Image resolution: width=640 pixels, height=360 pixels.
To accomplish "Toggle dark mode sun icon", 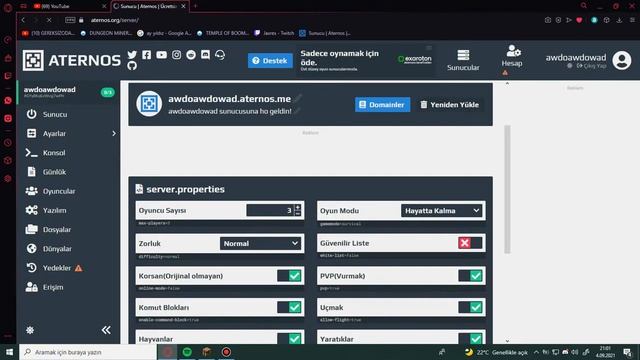I will pos(30,330).
